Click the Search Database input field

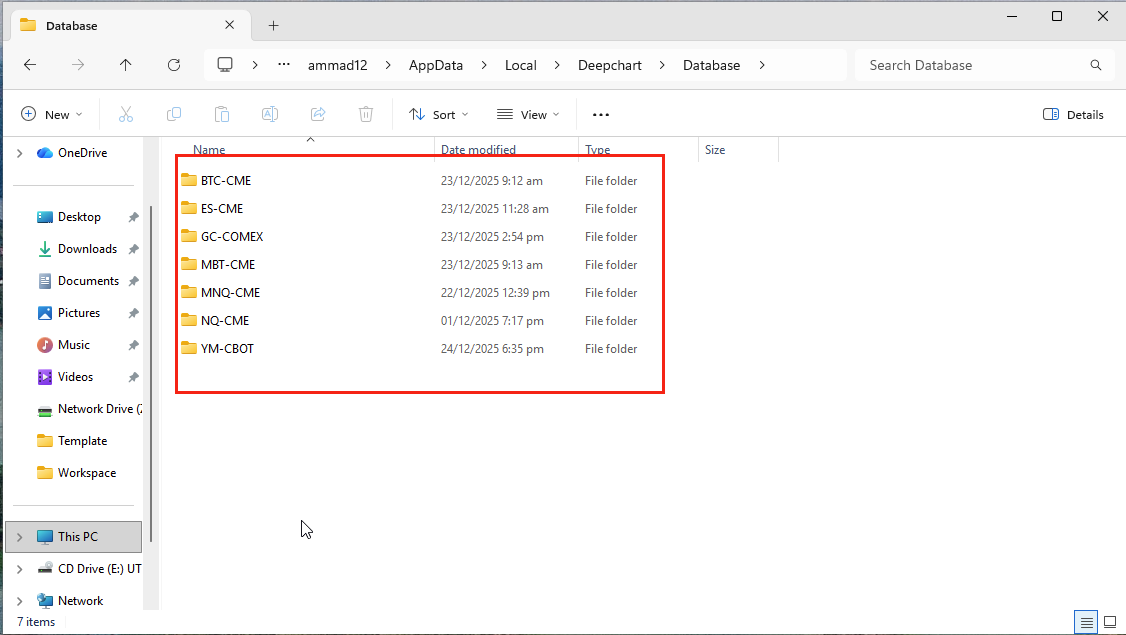(975, 65)
